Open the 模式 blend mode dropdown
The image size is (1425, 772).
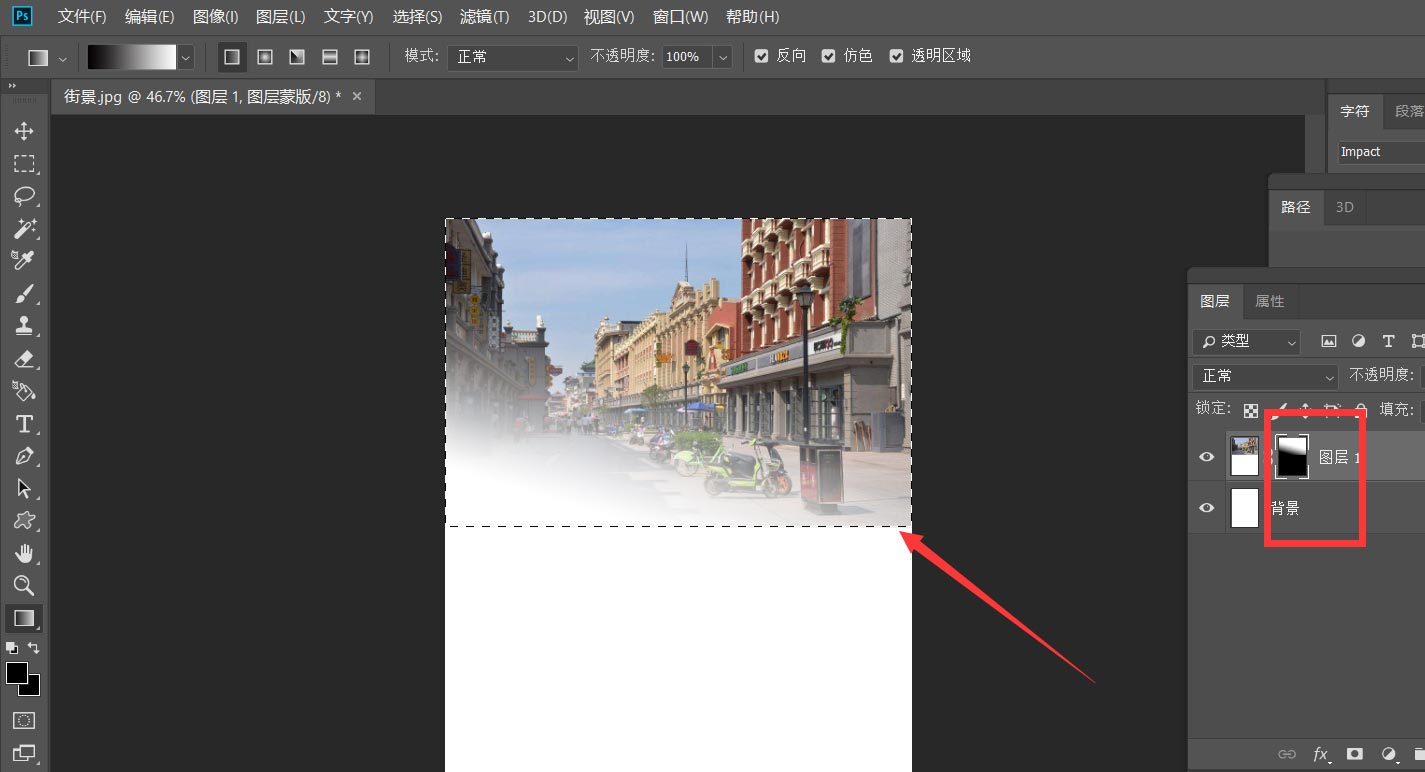click(x=512, y=57)
